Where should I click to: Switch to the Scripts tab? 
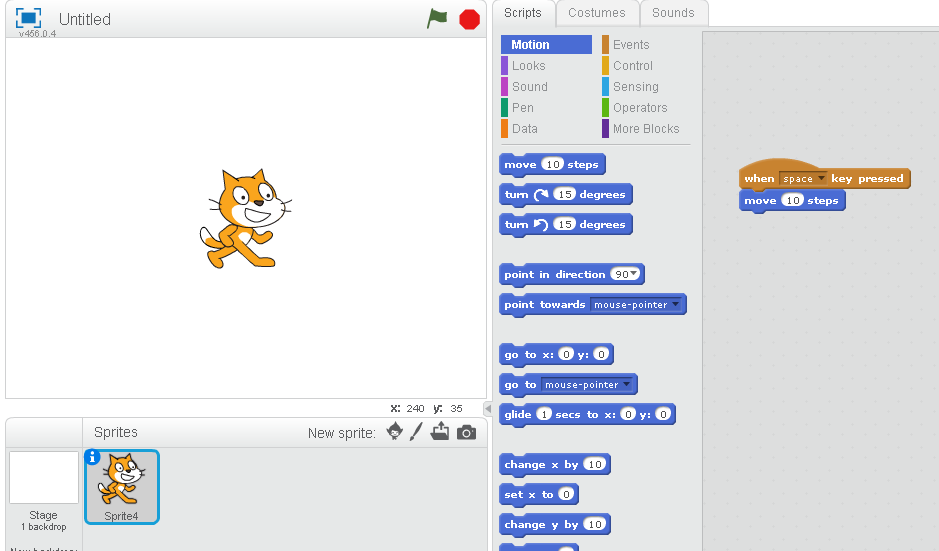[x=523, y=13]
